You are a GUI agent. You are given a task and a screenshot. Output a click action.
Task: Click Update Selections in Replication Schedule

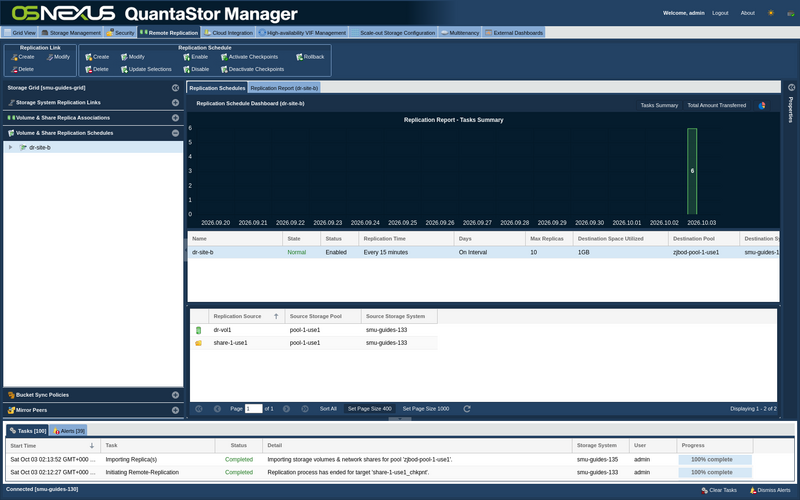pyautogui.click(x=146, y=69)
